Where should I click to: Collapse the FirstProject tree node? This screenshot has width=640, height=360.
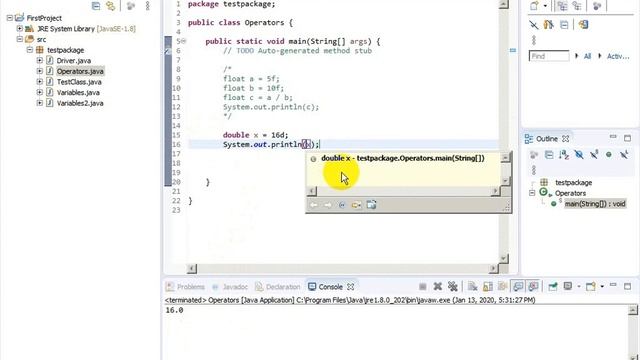[10, 18]
